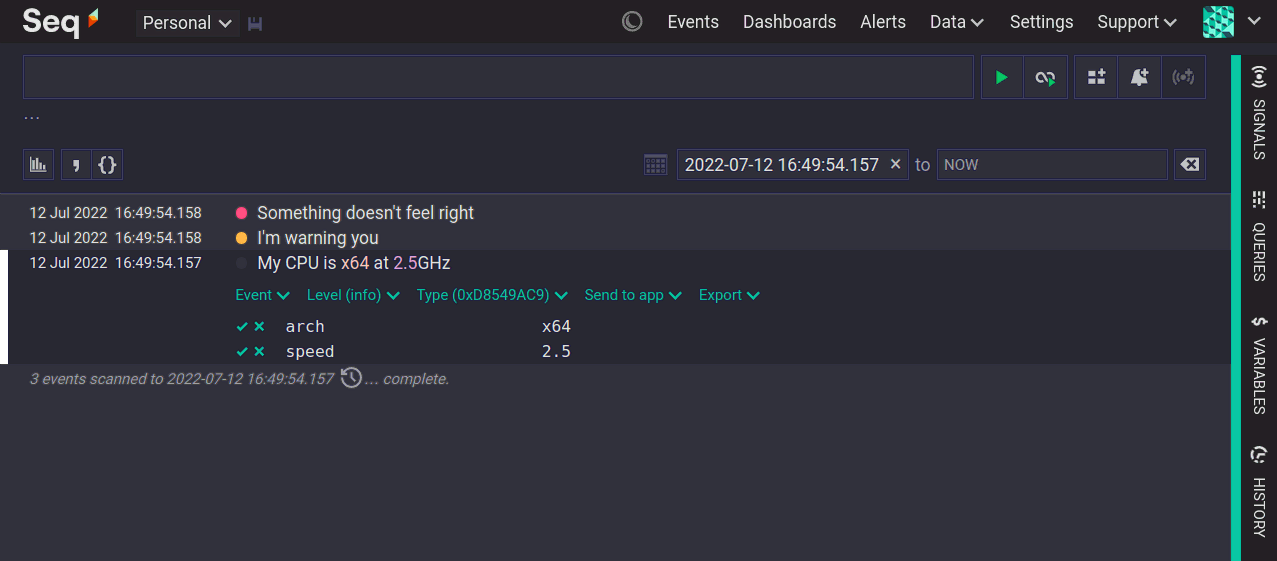Click the dark info level dot
This screenshot has width=1277, height=561.
pyautogui.click(x=241, y=263)
